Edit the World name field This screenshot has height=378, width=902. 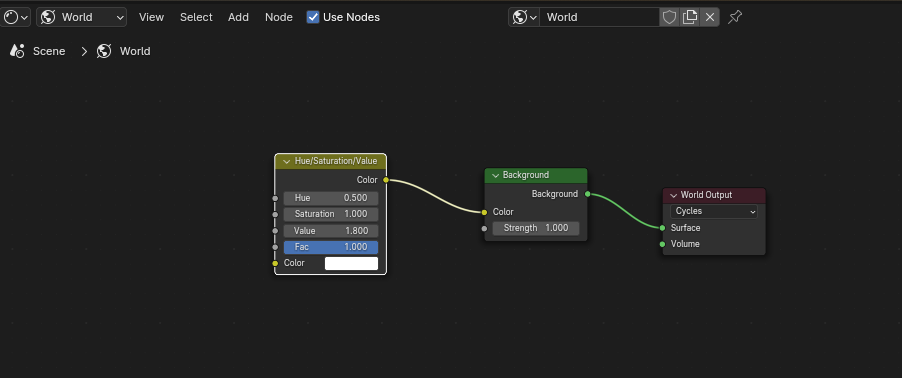coord(599,17)
